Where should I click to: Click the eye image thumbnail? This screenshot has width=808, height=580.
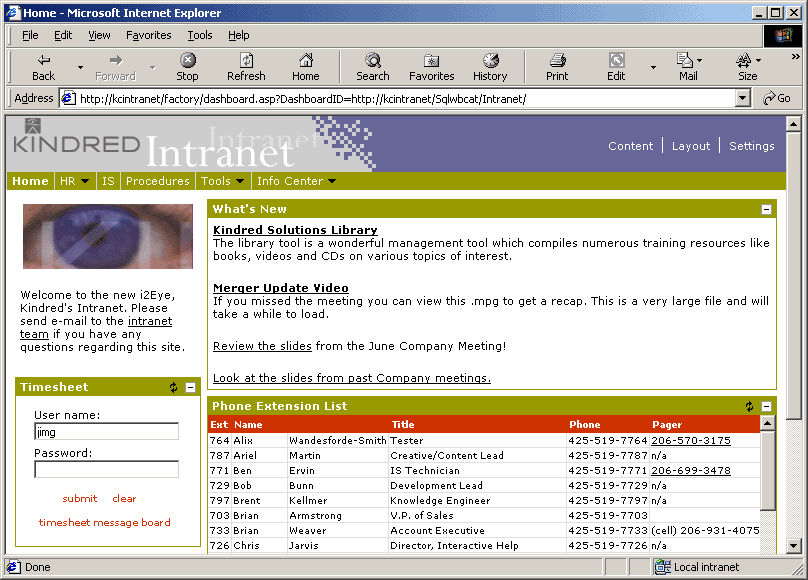click(x=108, y=236)
